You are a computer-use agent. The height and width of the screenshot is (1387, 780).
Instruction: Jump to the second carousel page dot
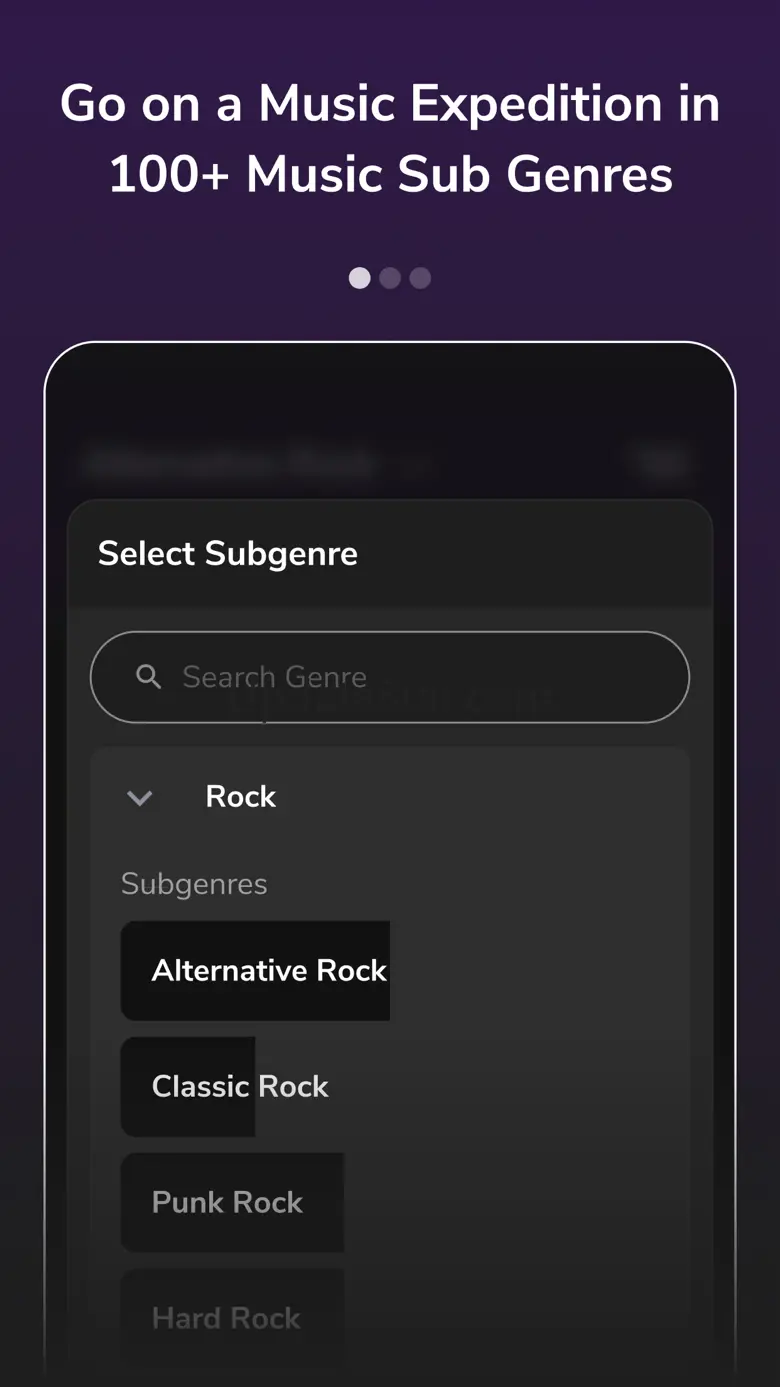pos(390,278)
